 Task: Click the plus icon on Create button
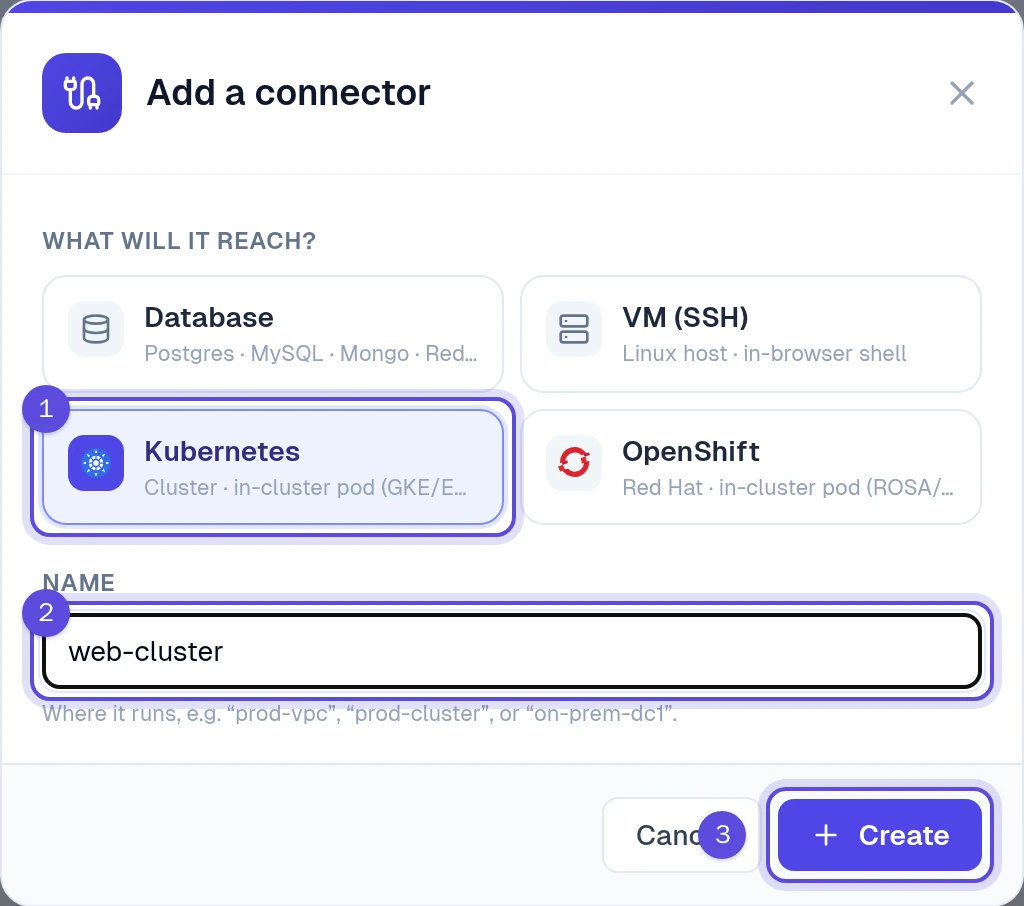point(825,835)
